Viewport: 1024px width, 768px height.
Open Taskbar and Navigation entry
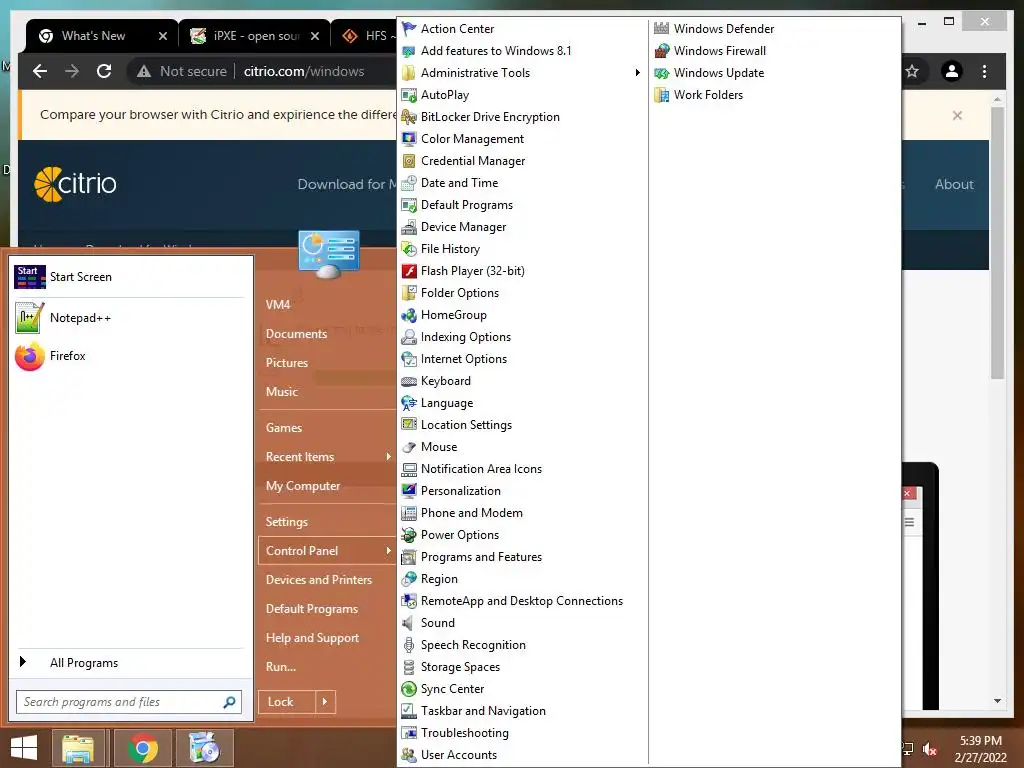pos(483,711)
